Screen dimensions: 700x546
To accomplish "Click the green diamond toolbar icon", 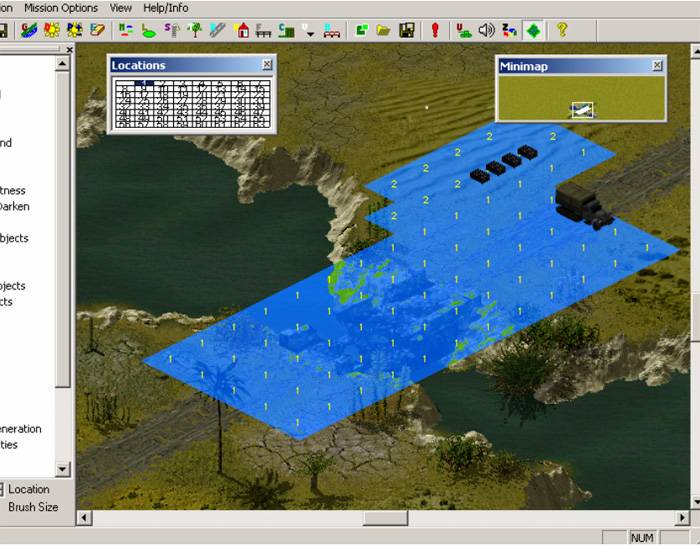I will (535, 30).
